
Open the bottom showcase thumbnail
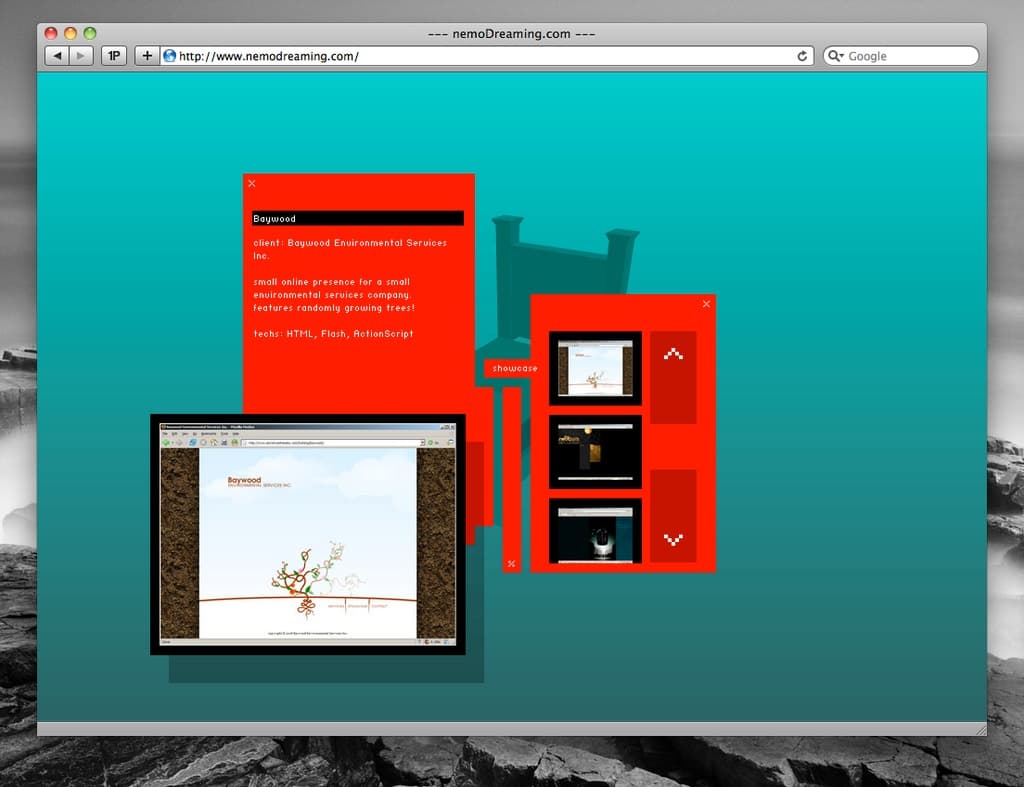coord(595,531)
